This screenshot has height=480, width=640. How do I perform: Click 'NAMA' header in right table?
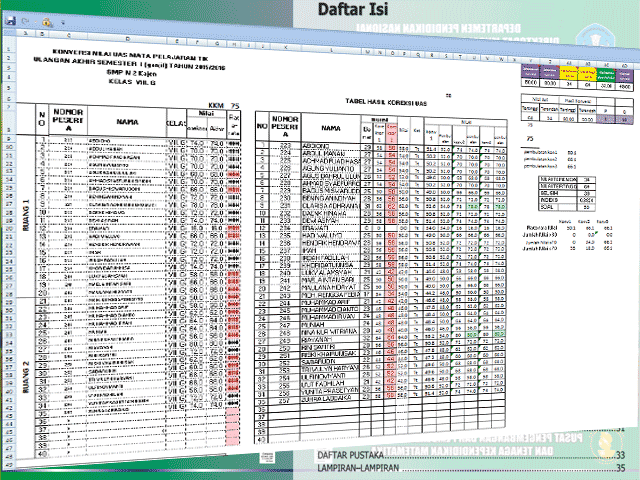click(331, 128)
